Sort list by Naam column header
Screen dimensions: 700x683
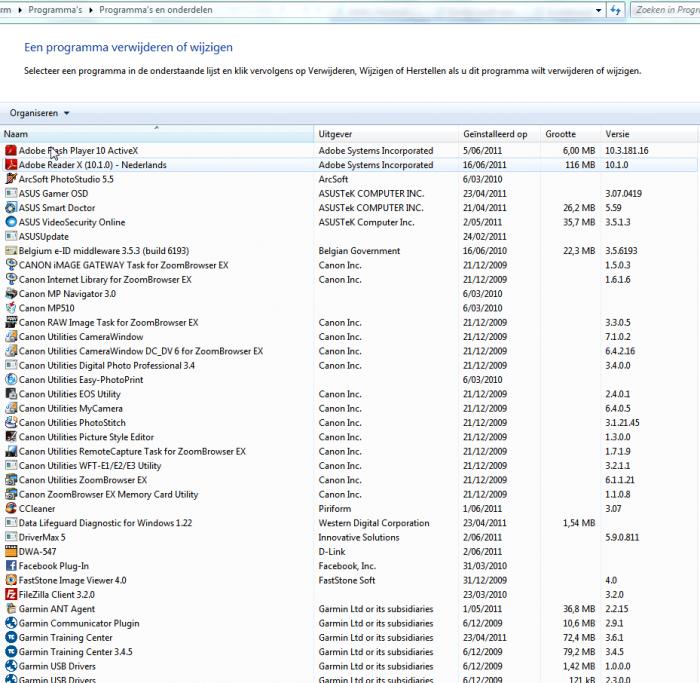(x=157, y=134)
